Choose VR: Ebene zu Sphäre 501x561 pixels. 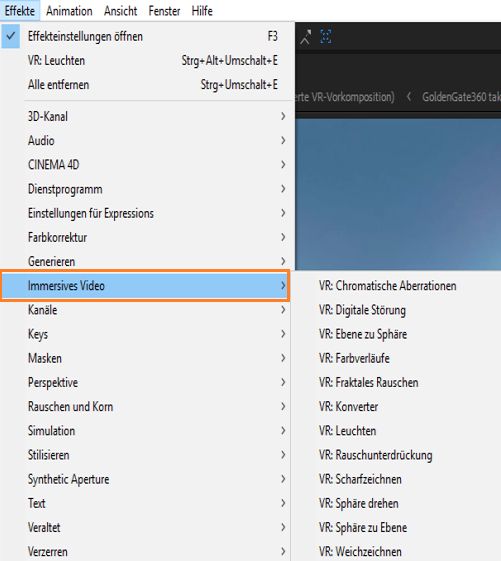pos(363,334)
